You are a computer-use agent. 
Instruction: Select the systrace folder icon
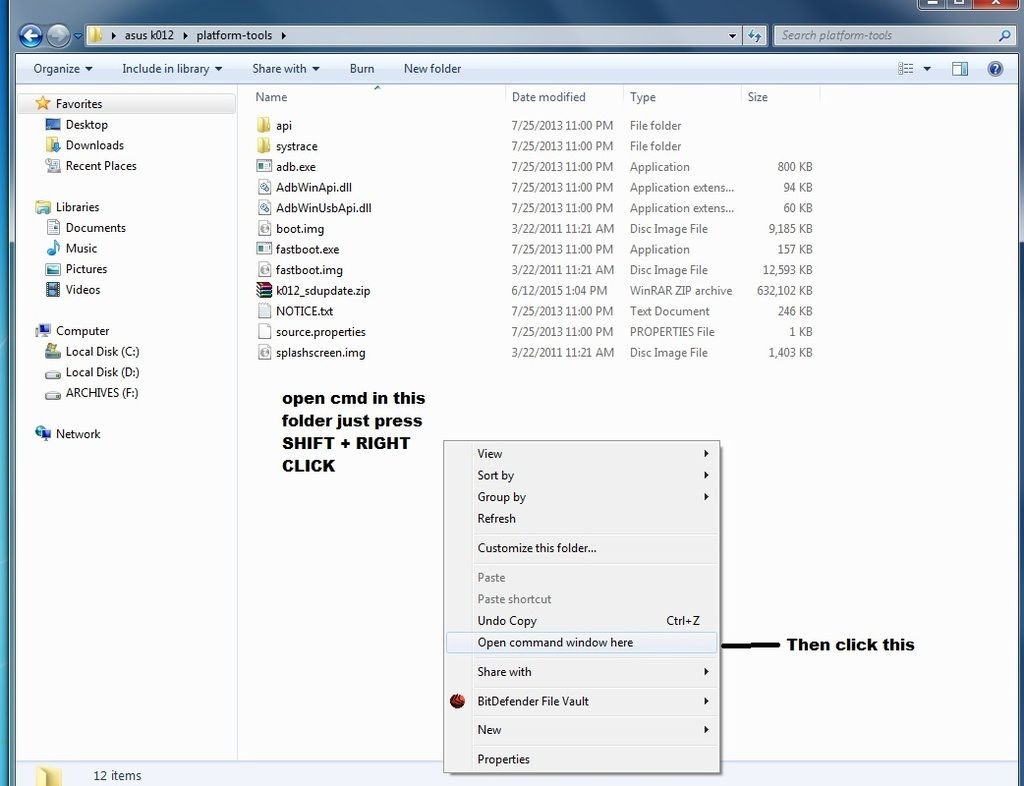(x=264, y=146)
